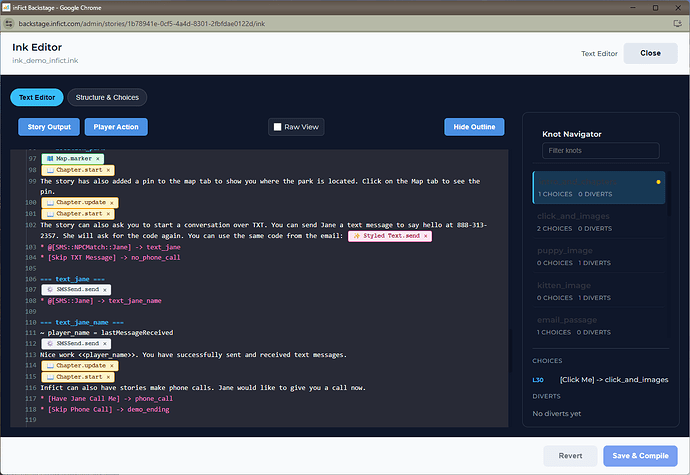This screenshot has width=690, height=475.
Task: Click line 116 text about phone calls
Action: (203, 388)
